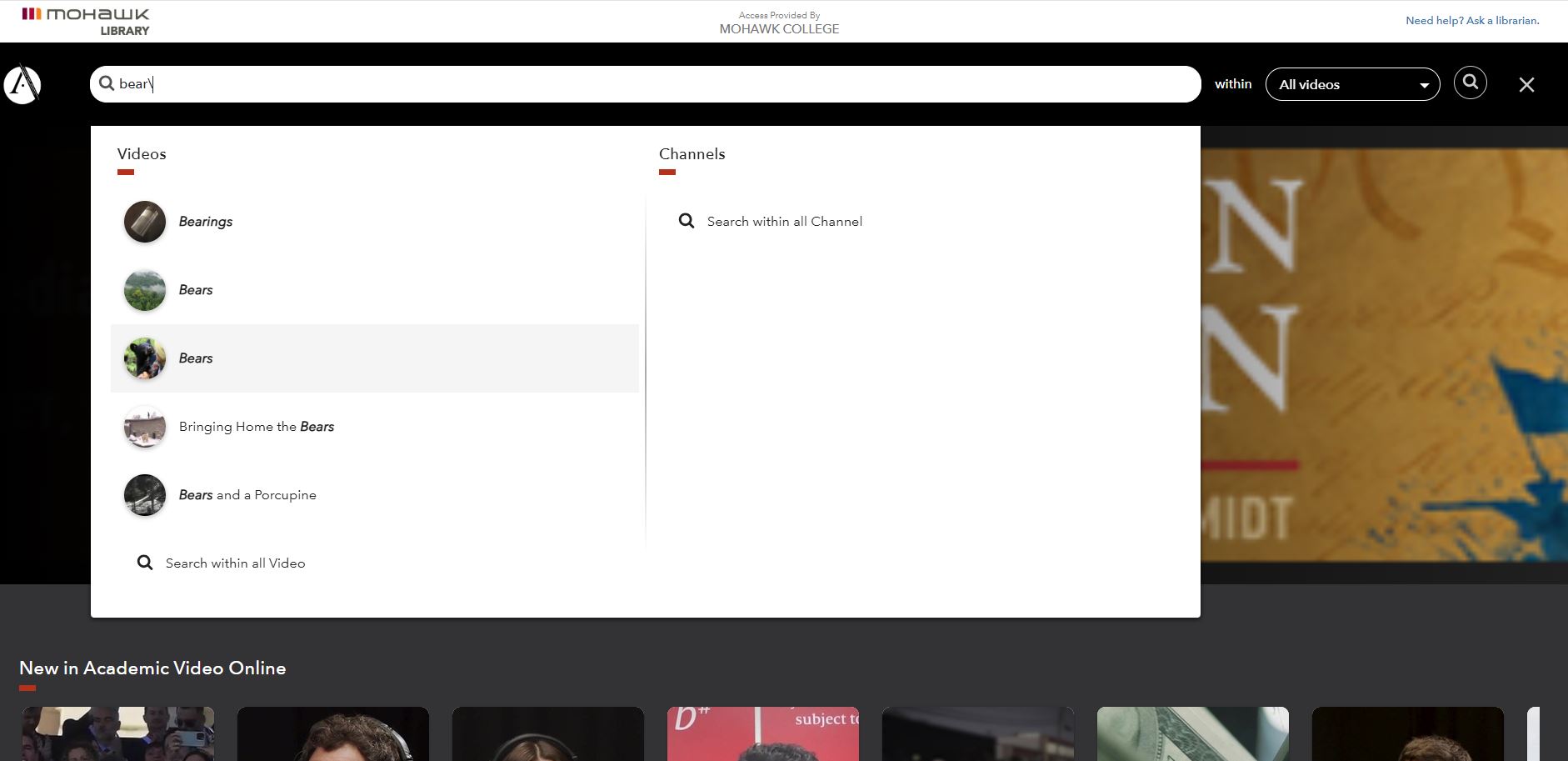Pick the Bears and a Porcupine result
The image size is (1568, 761).
pyautogui.click(x=247, y=495)
